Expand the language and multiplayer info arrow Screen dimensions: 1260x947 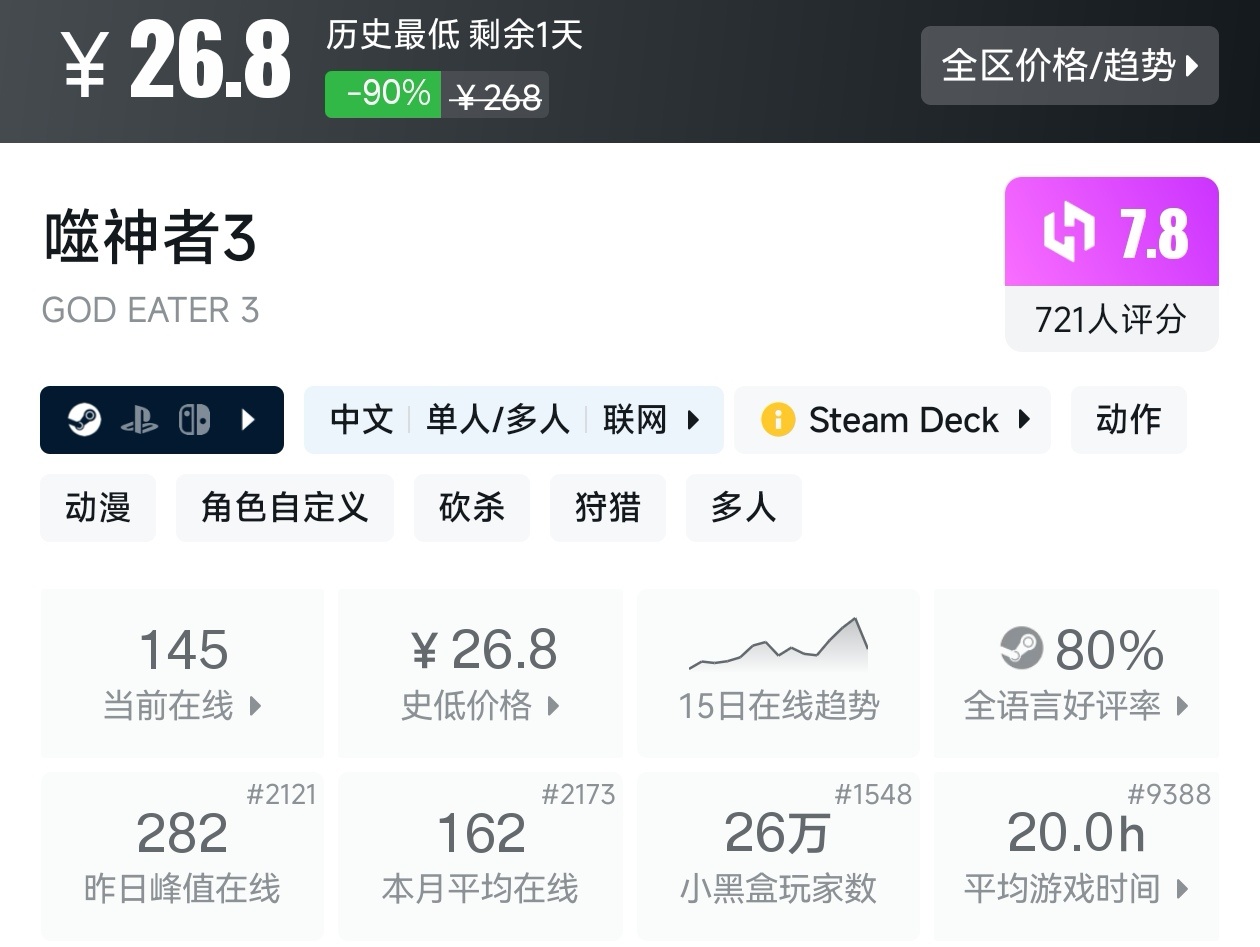tap(693, 420)
